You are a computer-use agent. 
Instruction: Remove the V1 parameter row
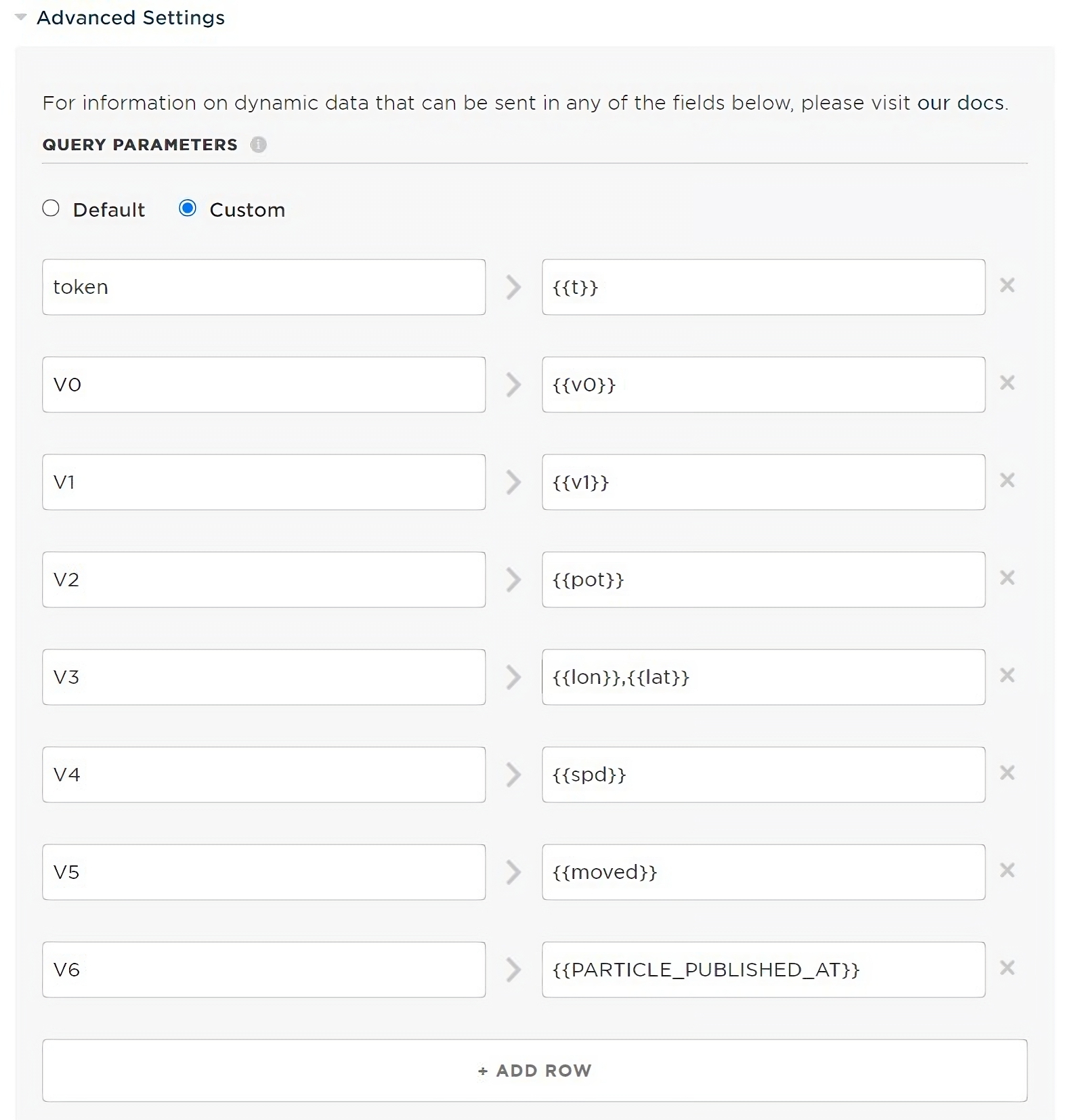pyautogui.click(x=1007, y=481)
